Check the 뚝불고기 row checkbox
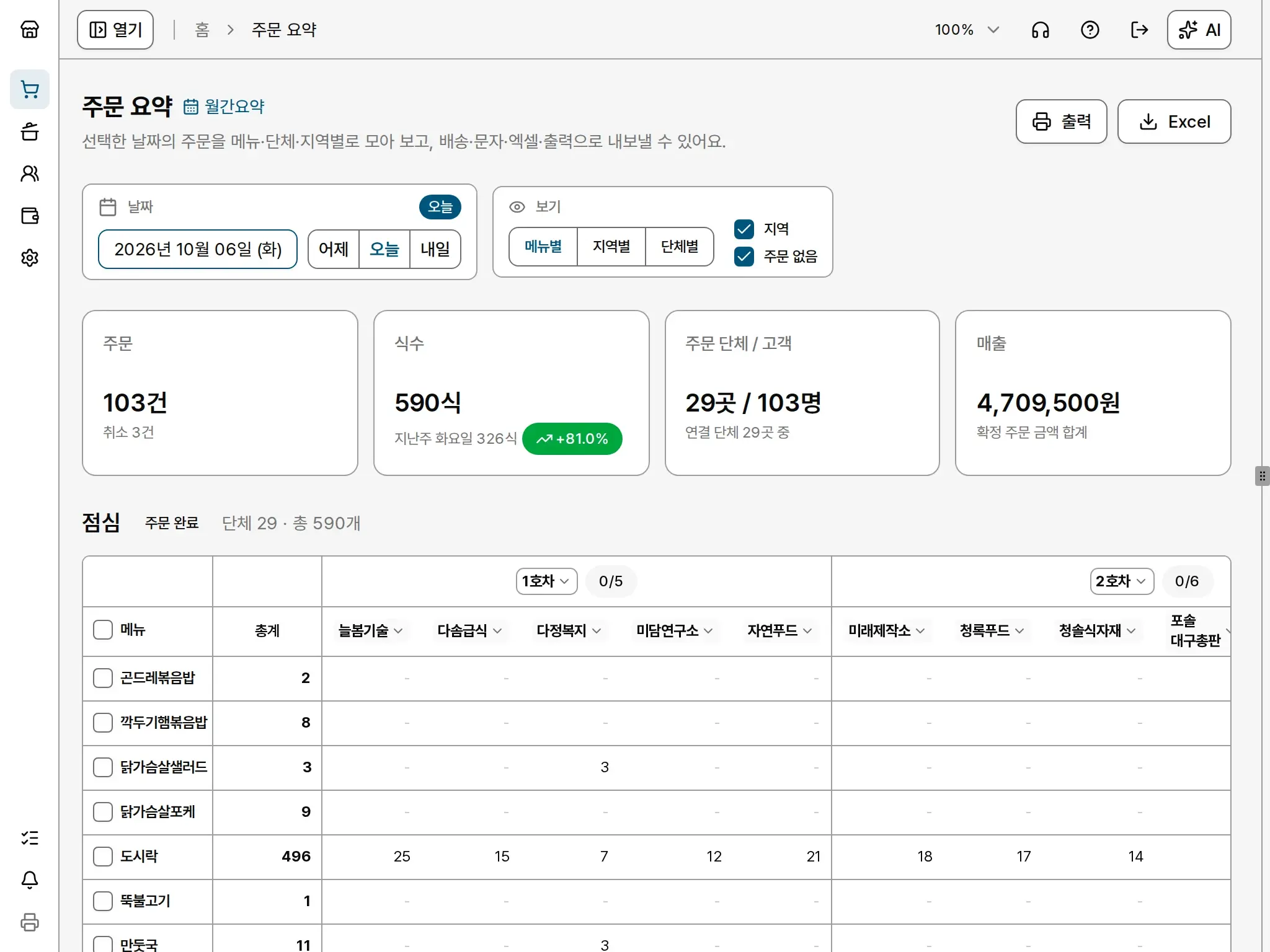Image resolution: width=1270 pixels, height=952 pixels. click(x=103, y=901)
